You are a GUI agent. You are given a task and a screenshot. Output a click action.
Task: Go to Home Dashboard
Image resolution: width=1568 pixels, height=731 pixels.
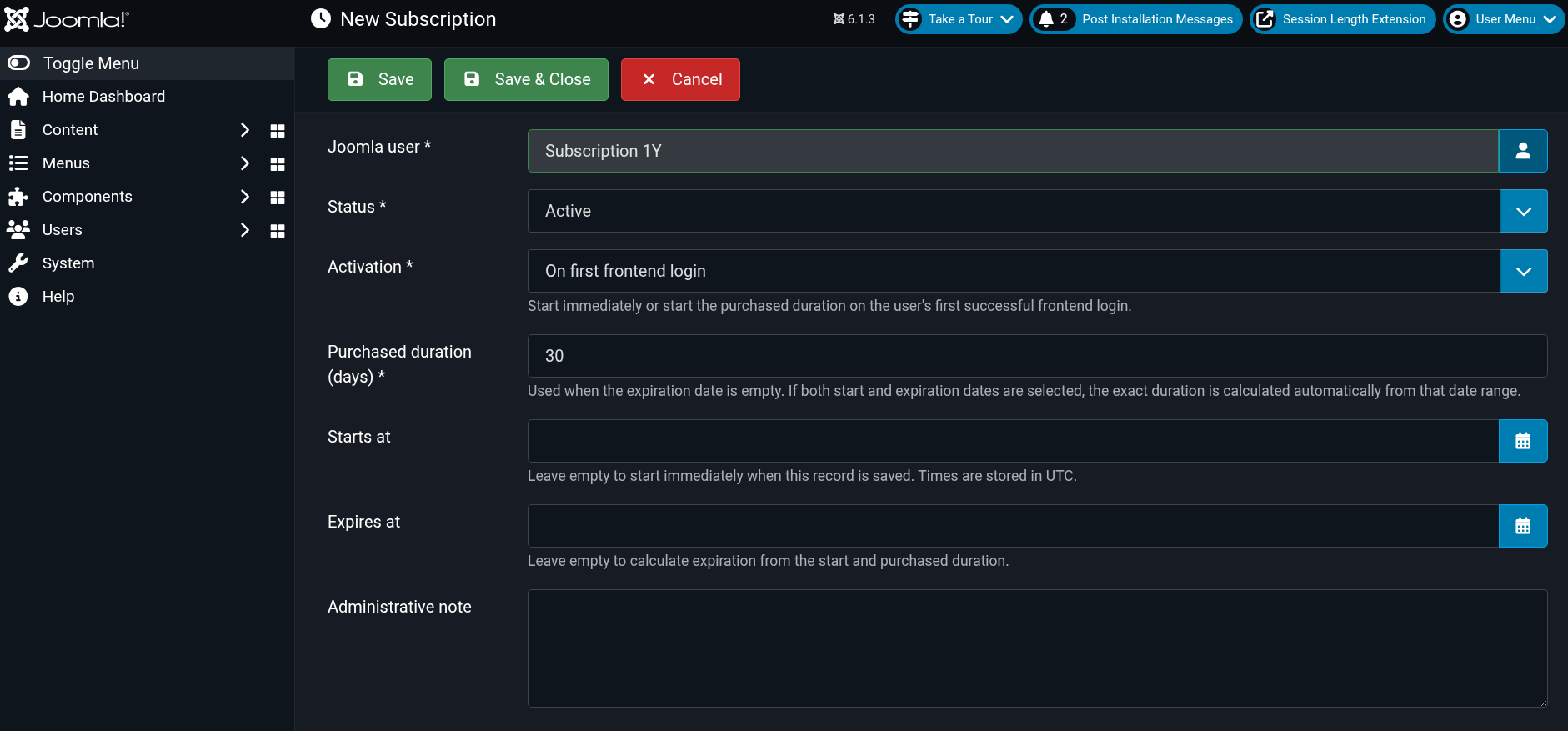[x=103, y=97]
